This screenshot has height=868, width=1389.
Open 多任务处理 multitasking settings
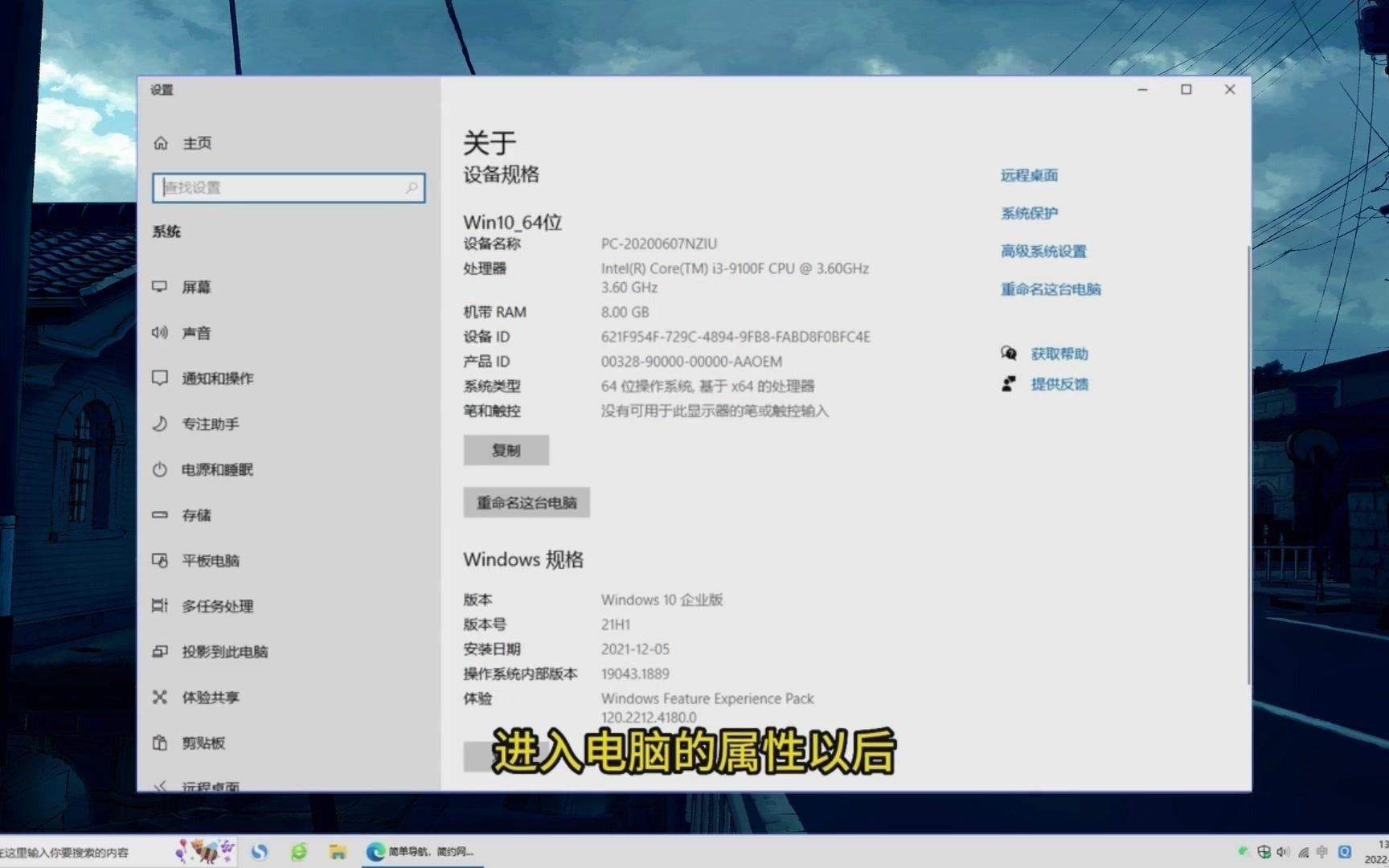pos(215,606)
